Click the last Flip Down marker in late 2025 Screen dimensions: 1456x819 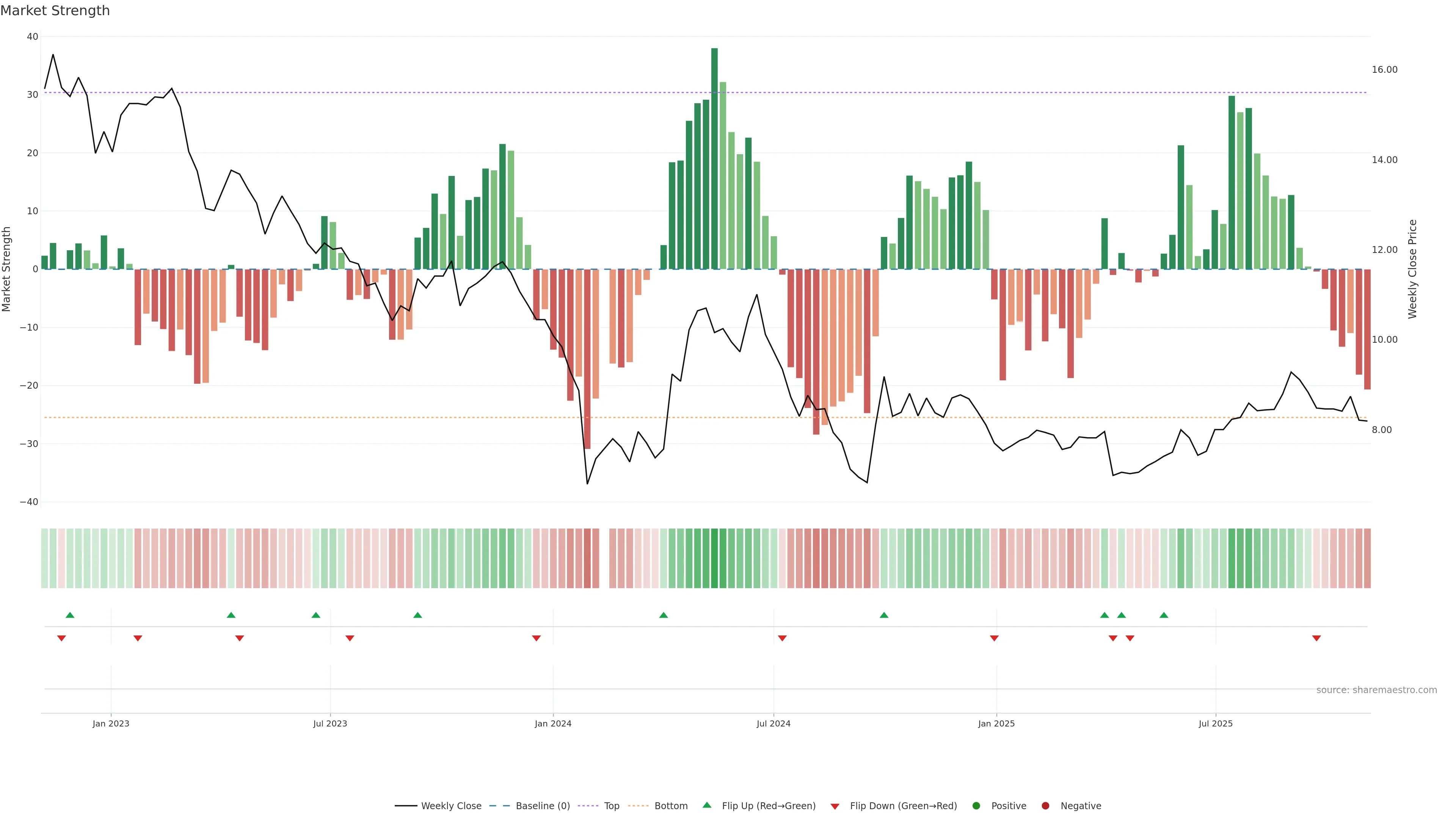coord(1316,638)
